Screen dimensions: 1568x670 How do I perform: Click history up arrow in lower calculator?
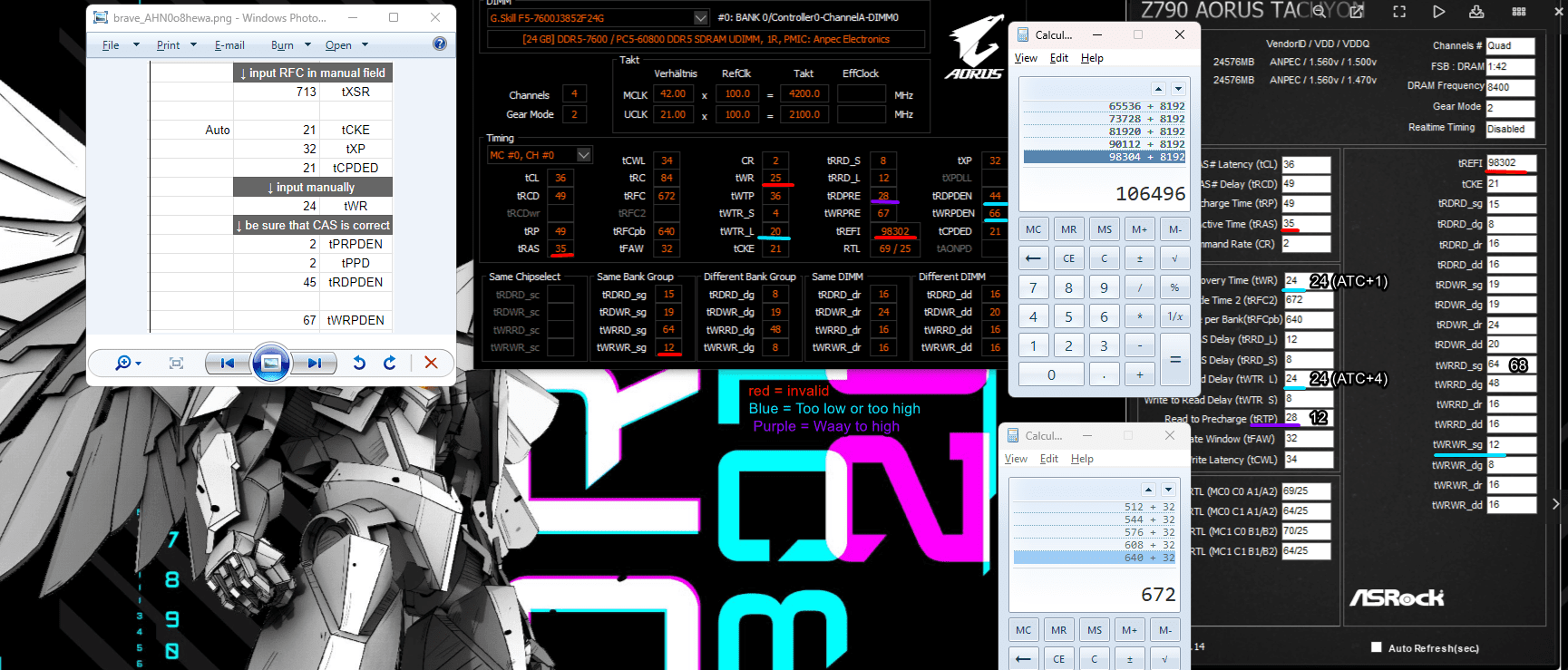pyautogui.click(x=1148, y=490)
